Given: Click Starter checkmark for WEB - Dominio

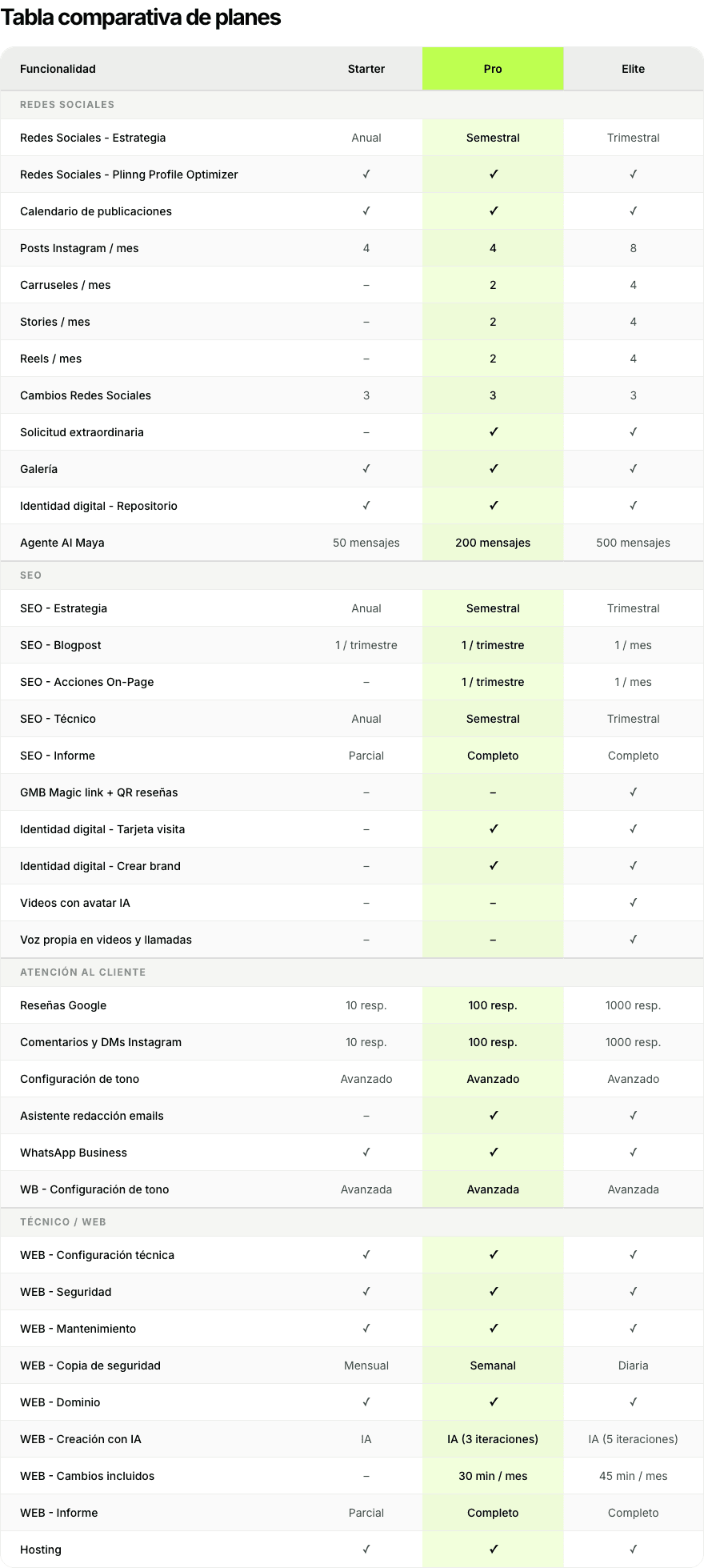Looking at the screenshot, I should pyautogui.click(x=366, y=1402).
